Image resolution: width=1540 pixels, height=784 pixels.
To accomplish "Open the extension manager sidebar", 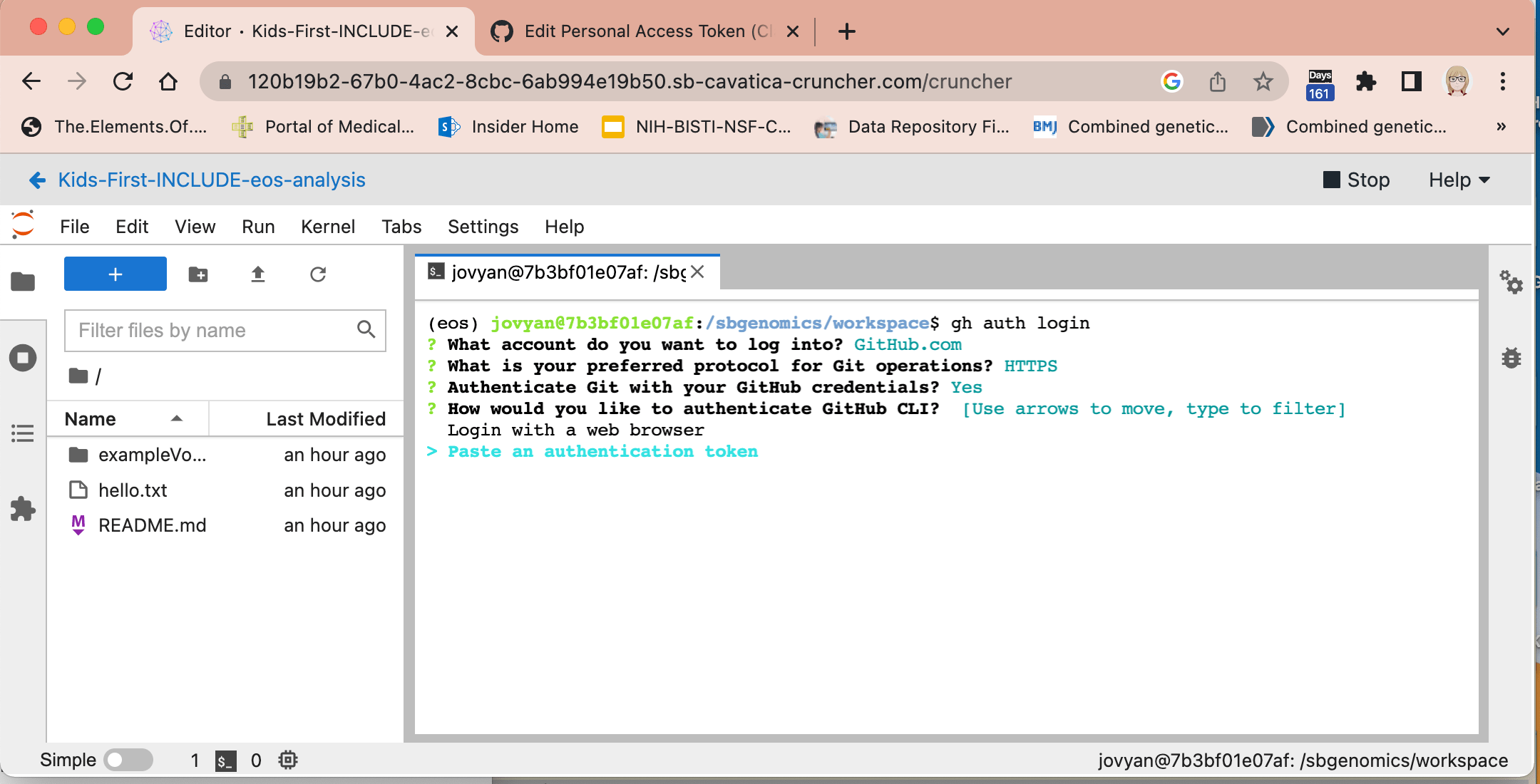I will (x=22, y=509).
